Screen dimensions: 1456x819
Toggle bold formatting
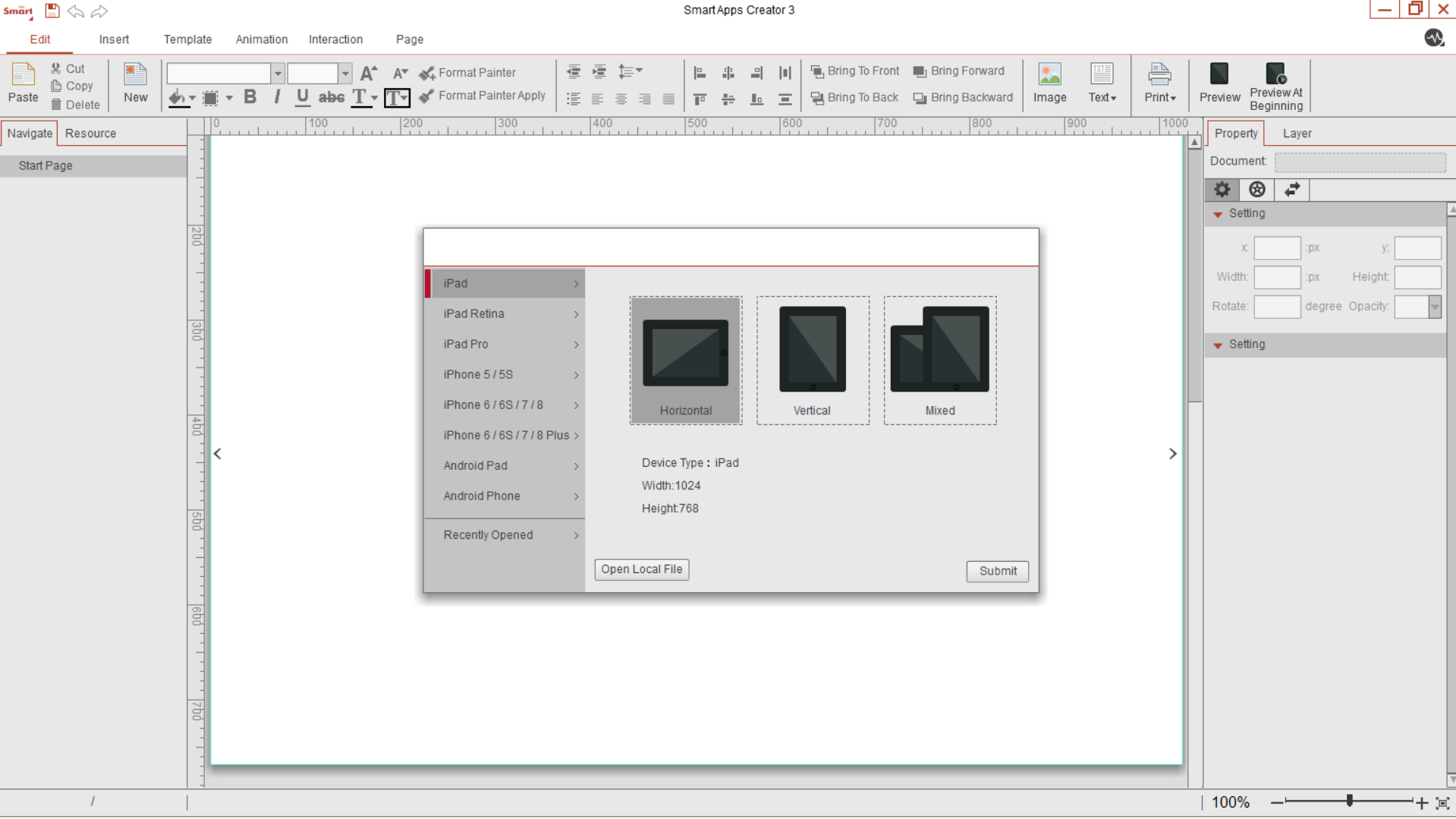pyautogui.click(x=250, y=97)
